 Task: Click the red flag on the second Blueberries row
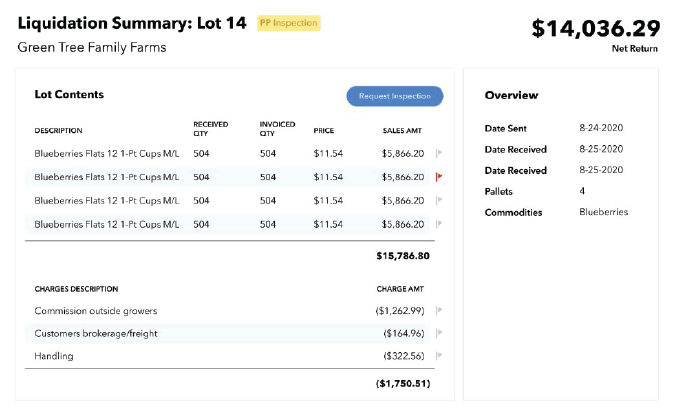point(439,177)
